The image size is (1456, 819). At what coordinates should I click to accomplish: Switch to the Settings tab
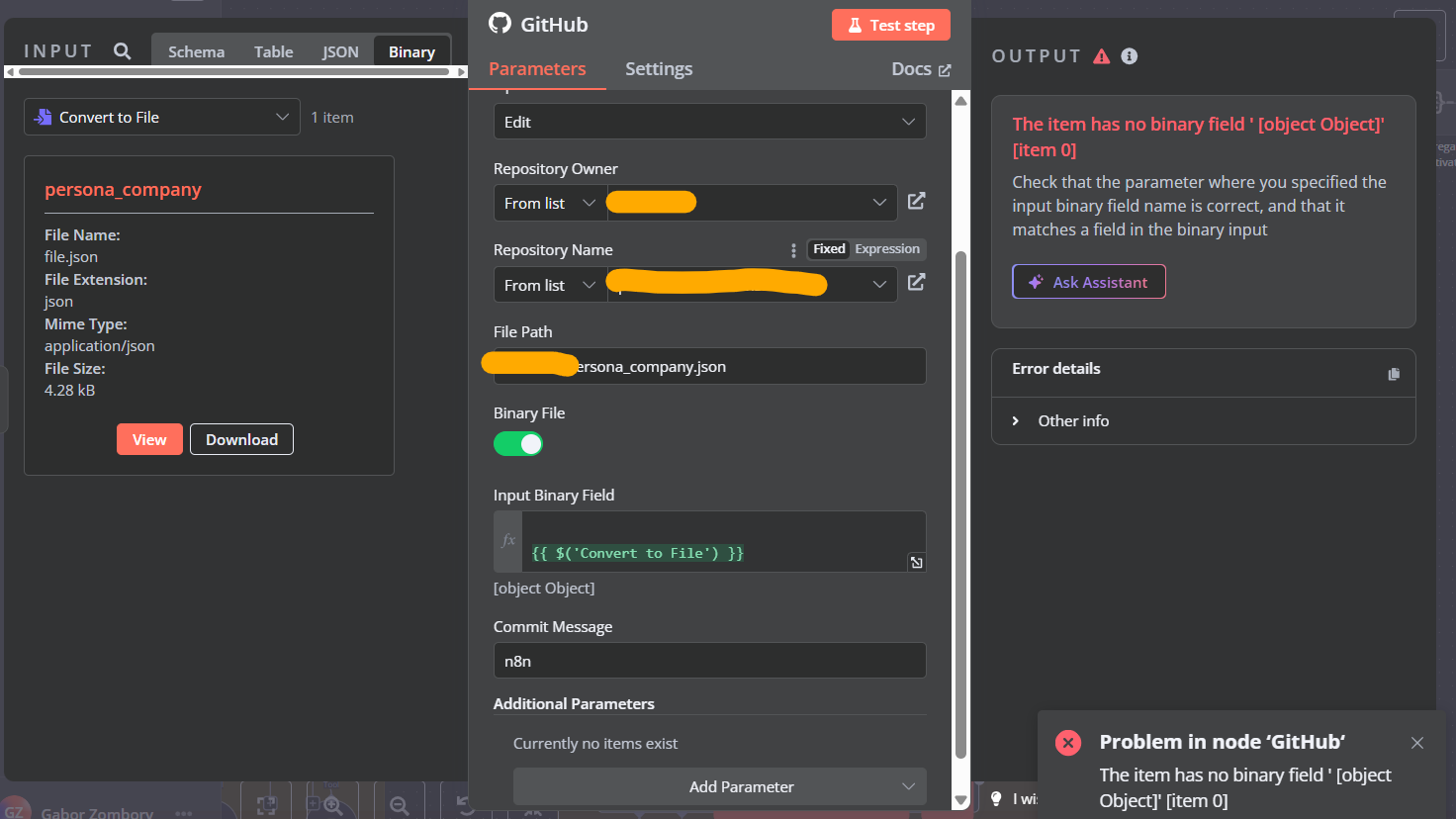click(x=659, y=69)
